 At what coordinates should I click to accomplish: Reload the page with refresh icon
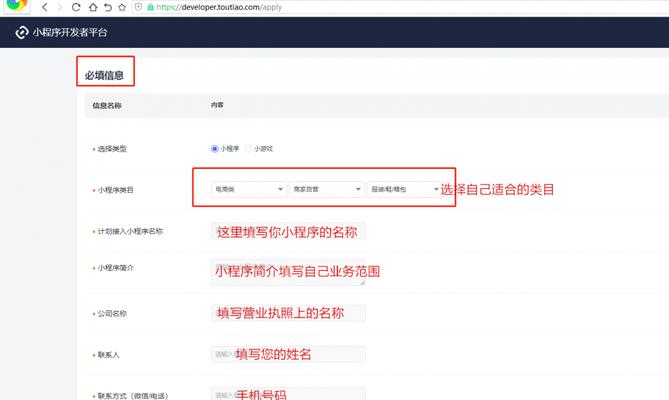pyautogui.click(x=76, y=7)
